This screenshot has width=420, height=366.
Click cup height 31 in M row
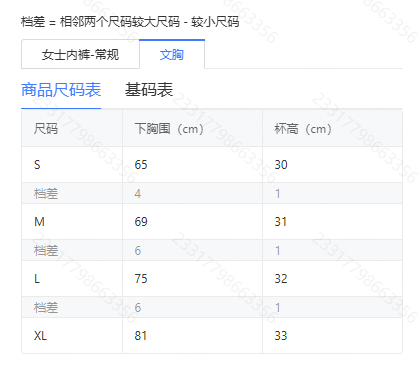(x=281, y=222)
